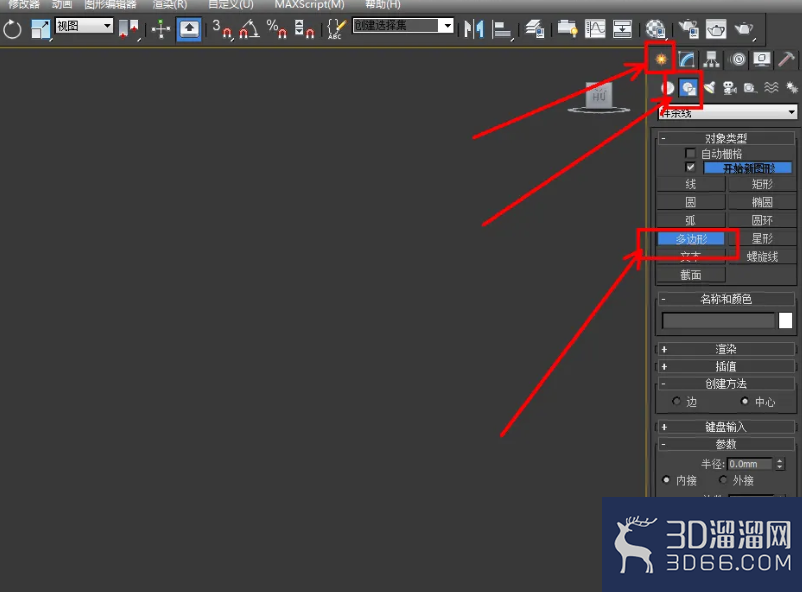Click the ViewCube in viewport

coord(599,97)
